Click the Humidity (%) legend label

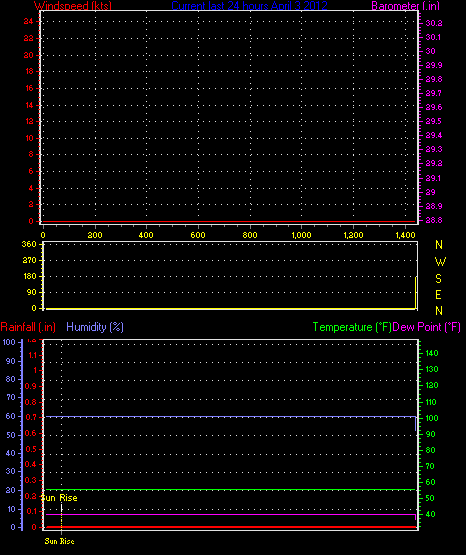coord(95,327)
